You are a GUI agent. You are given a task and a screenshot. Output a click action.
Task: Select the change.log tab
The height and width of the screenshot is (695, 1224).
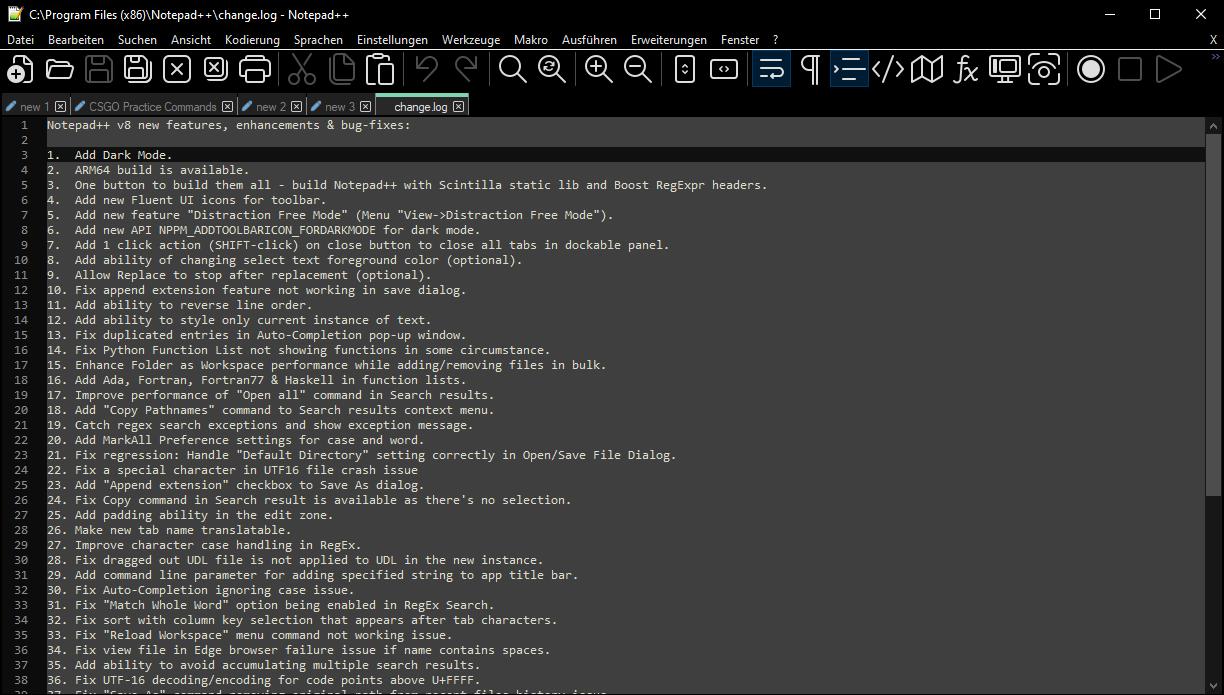pyautogui.click(x=420, y=106)
